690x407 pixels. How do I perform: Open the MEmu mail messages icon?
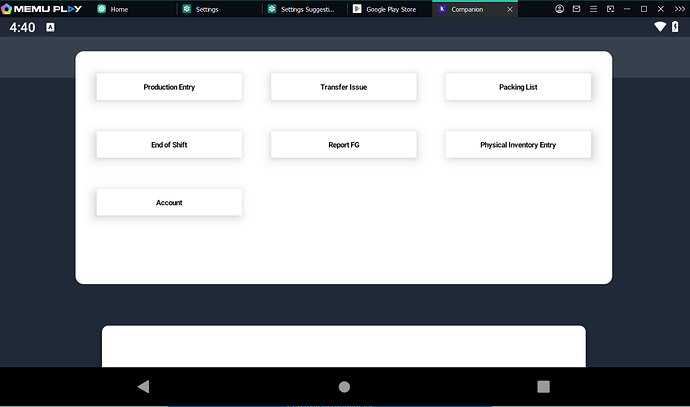576,9
